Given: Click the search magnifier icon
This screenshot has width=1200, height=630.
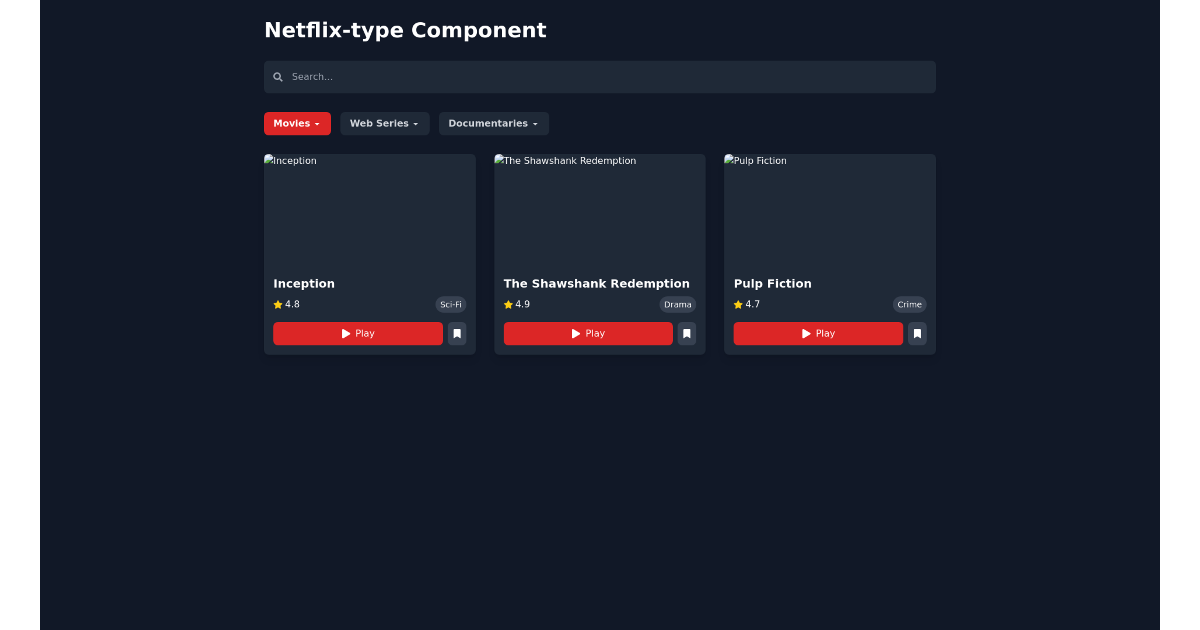Looking at the screenshot, I should pos(277,76).
